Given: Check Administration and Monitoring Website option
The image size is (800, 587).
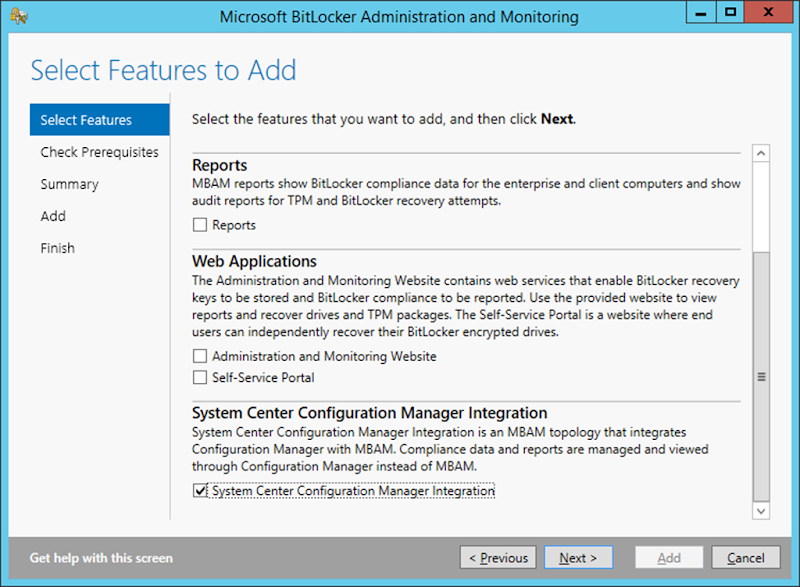Looking at the screenshot, I should (200, 356).
